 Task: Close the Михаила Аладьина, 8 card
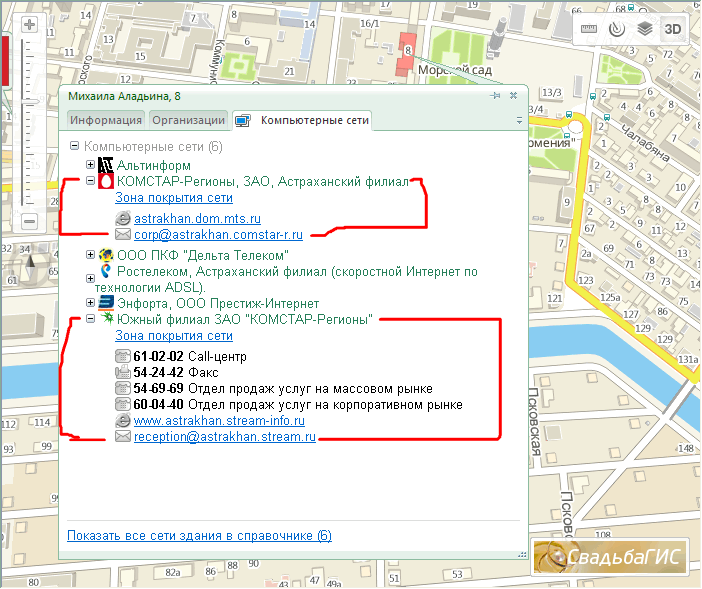coord(514,95)
